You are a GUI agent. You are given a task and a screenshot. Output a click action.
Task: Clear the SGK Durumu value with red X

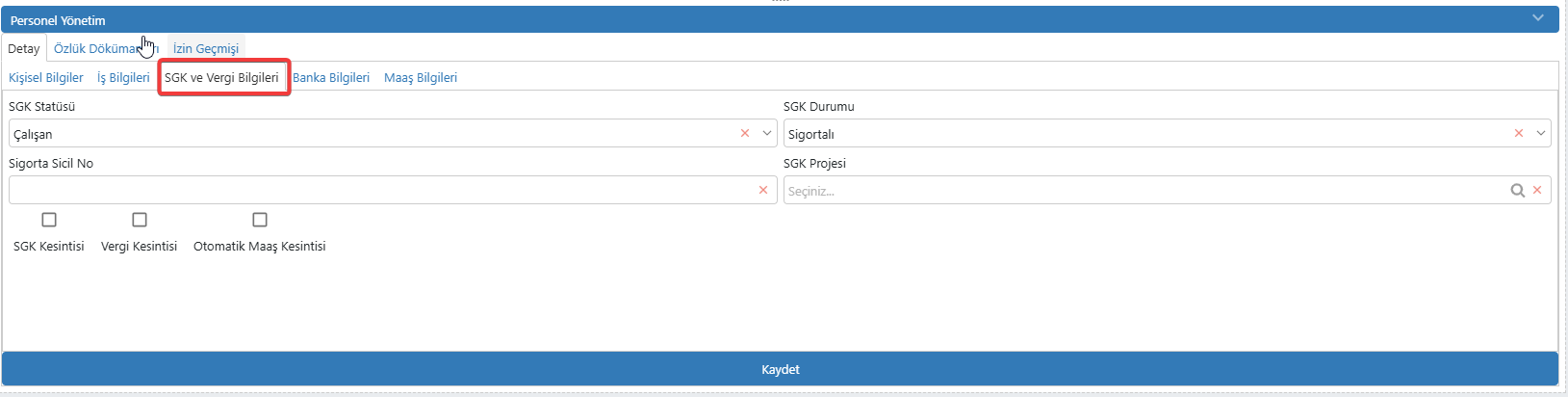pos(1519,133)
